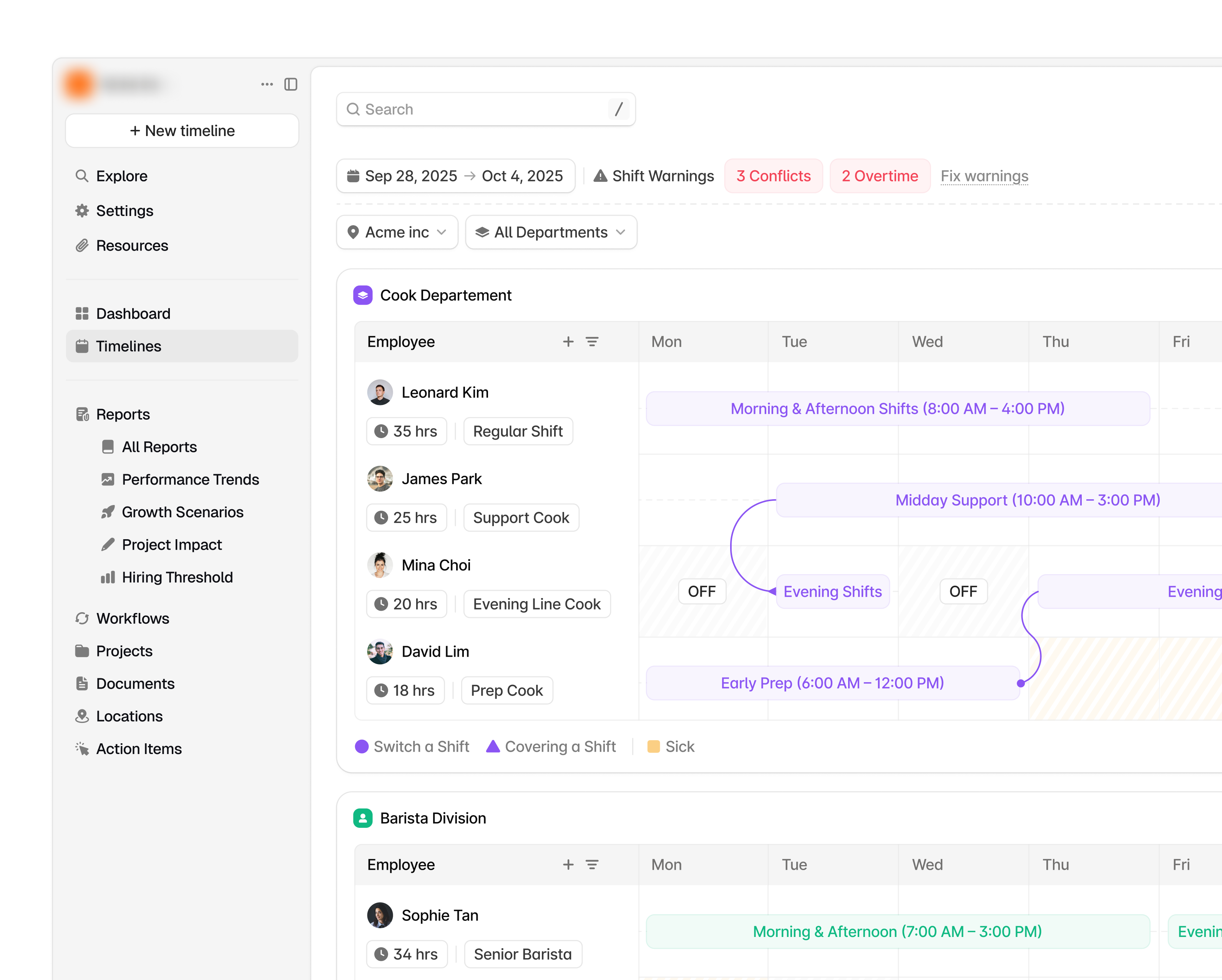Image resolution: width=1222 pixels, height=980 pixels.
Task: Click the green Barista Division icon
Action: tap(363, 818)
